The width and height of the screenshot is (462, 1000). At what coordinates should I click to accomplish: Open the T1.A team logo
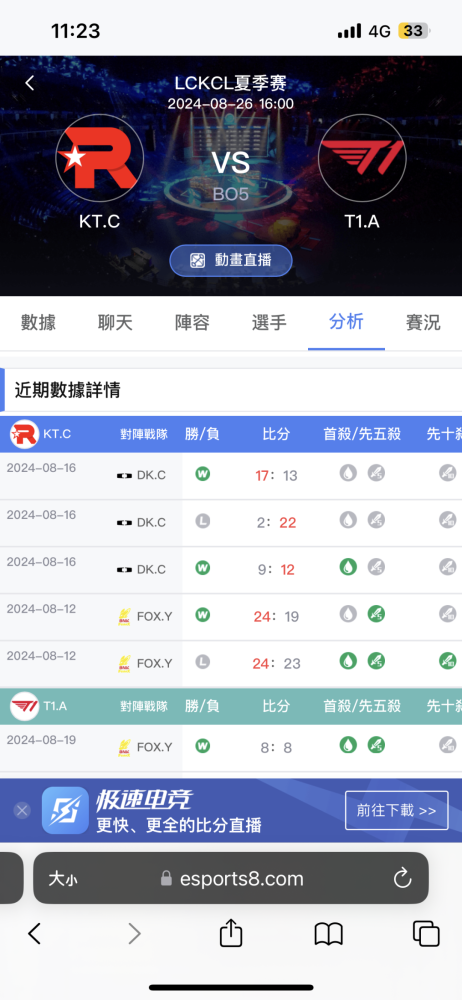coord(362,158)
